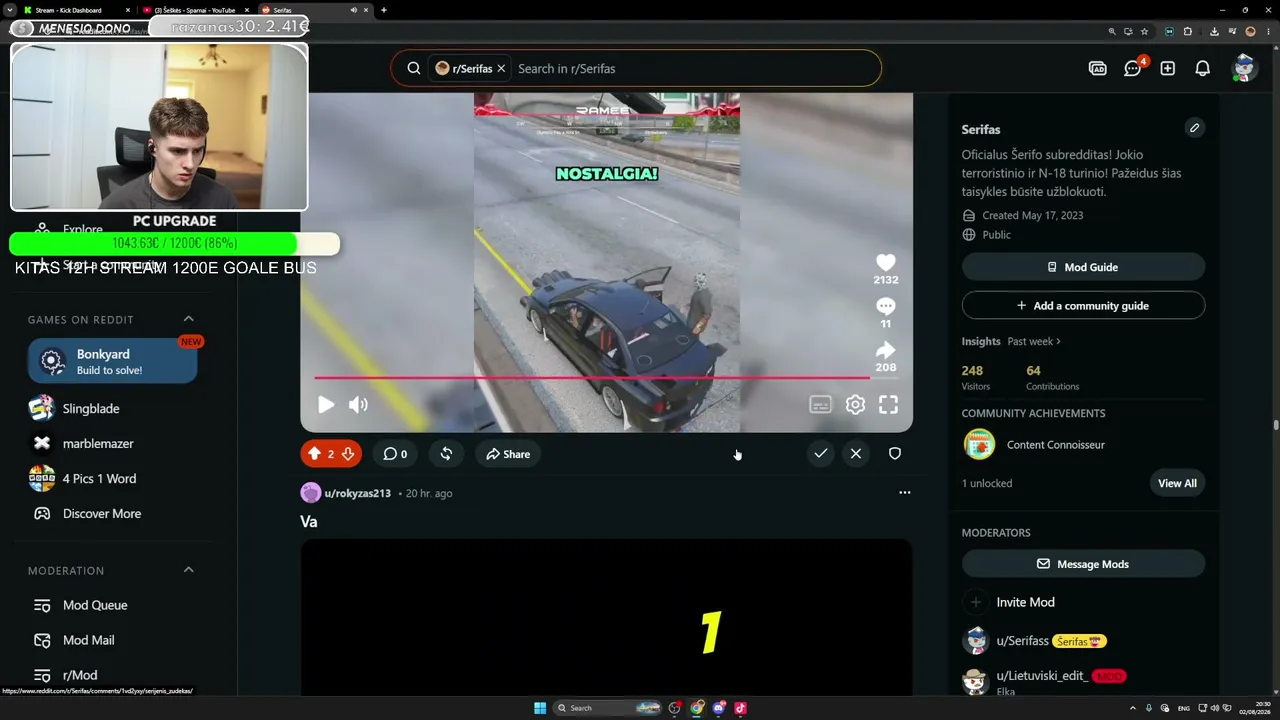
Task: Approve the post with the checkmark
Action: [820, 454]
